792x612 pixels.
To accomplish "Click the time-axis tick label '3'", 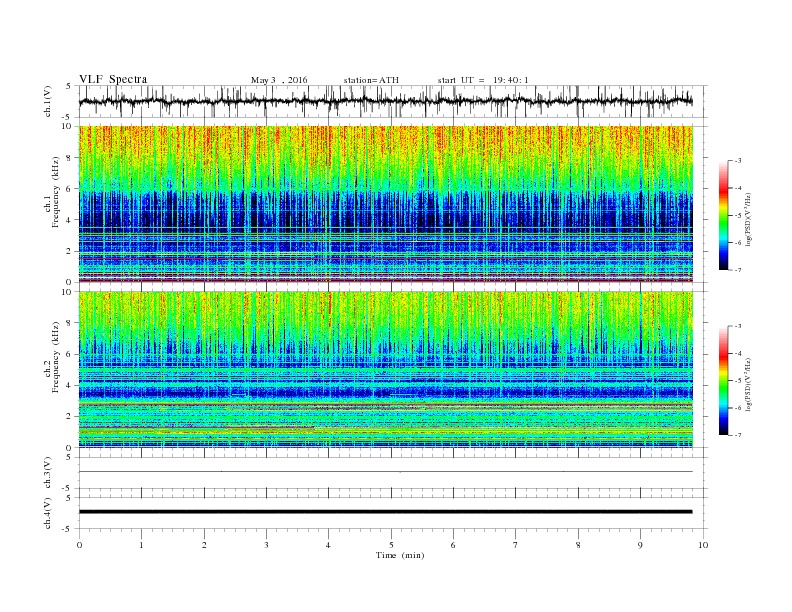I will click(266, 545).
